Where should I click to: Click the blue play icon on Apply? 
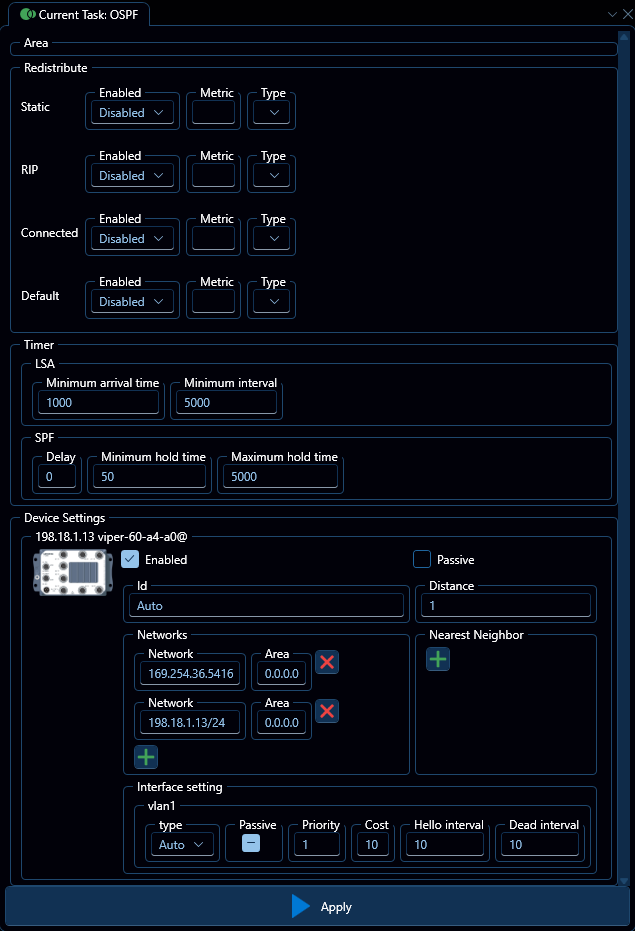301,906
